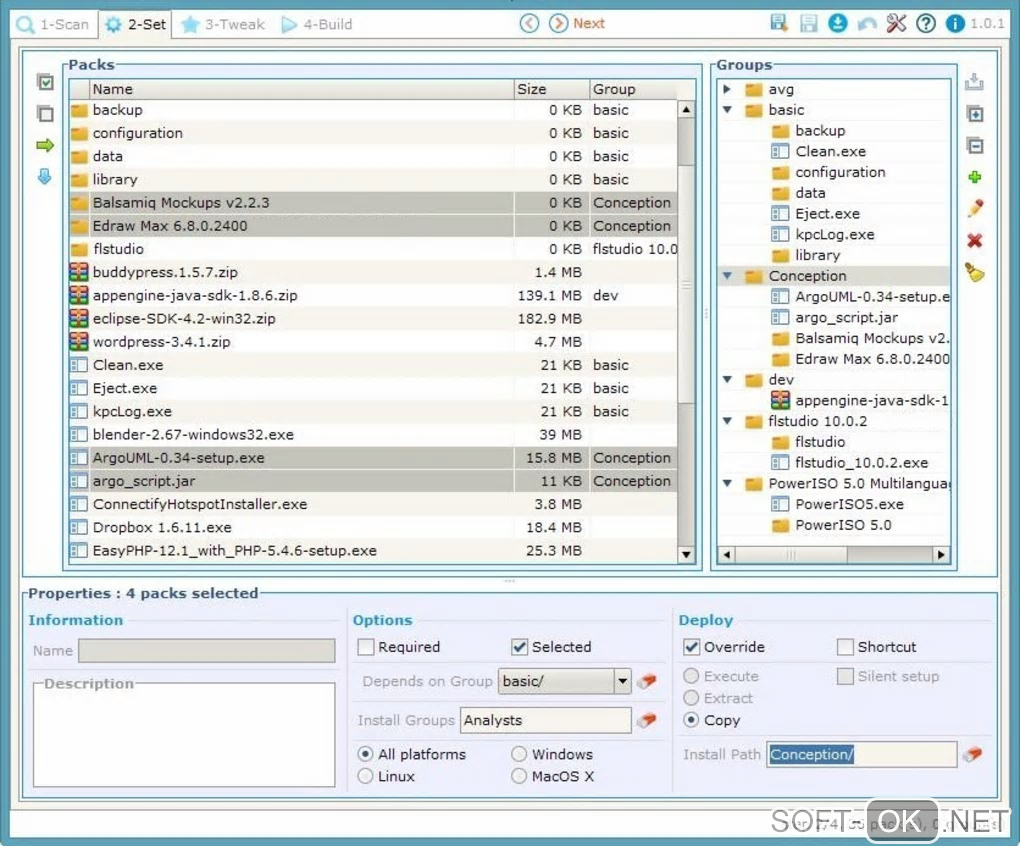This screenshot has height=846, width=1020.
Task: Select PowerISO5.exe in the Groups tree
Action: click(x=849, y=504)
